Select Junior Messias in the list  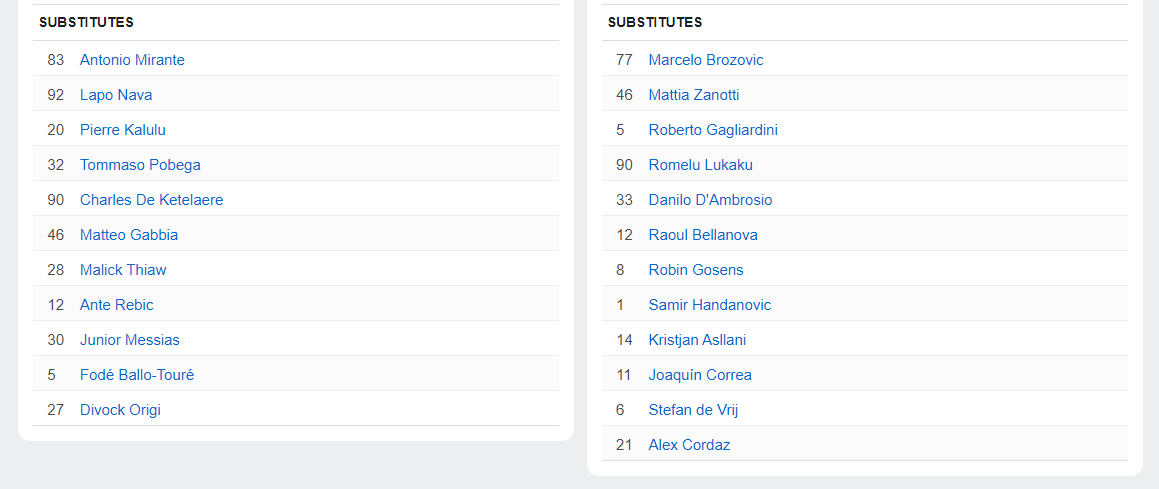pyautogui.click(x=130, y=340)
